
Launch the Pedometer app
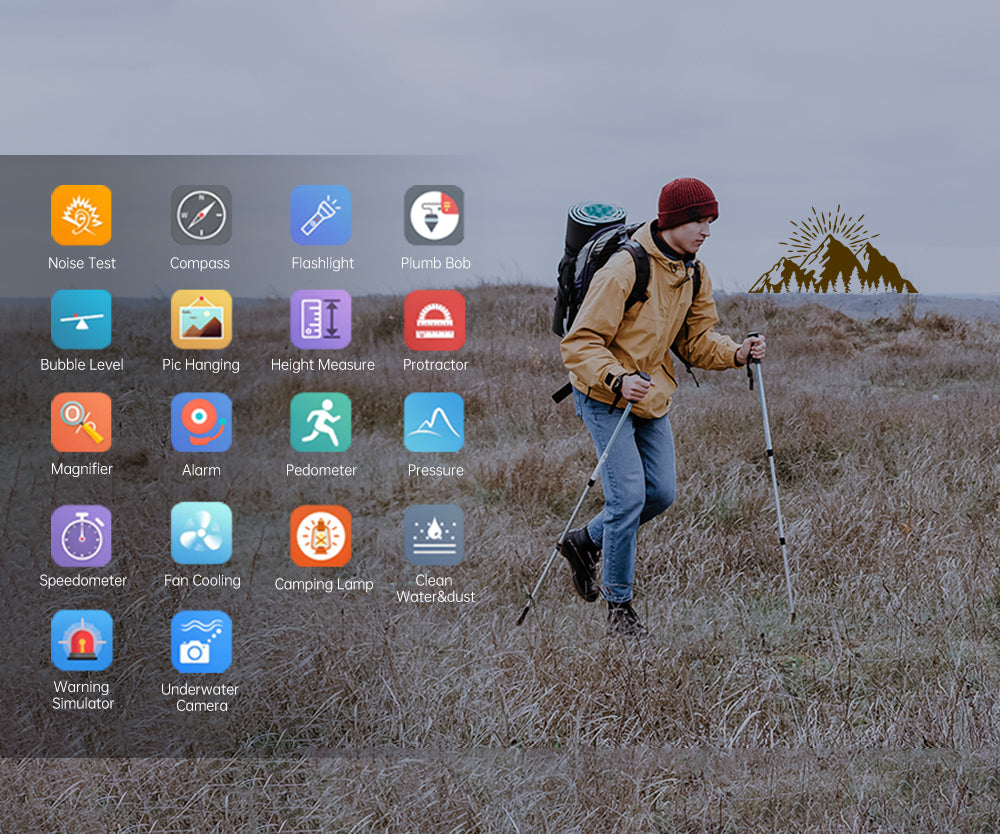[321, 422]
